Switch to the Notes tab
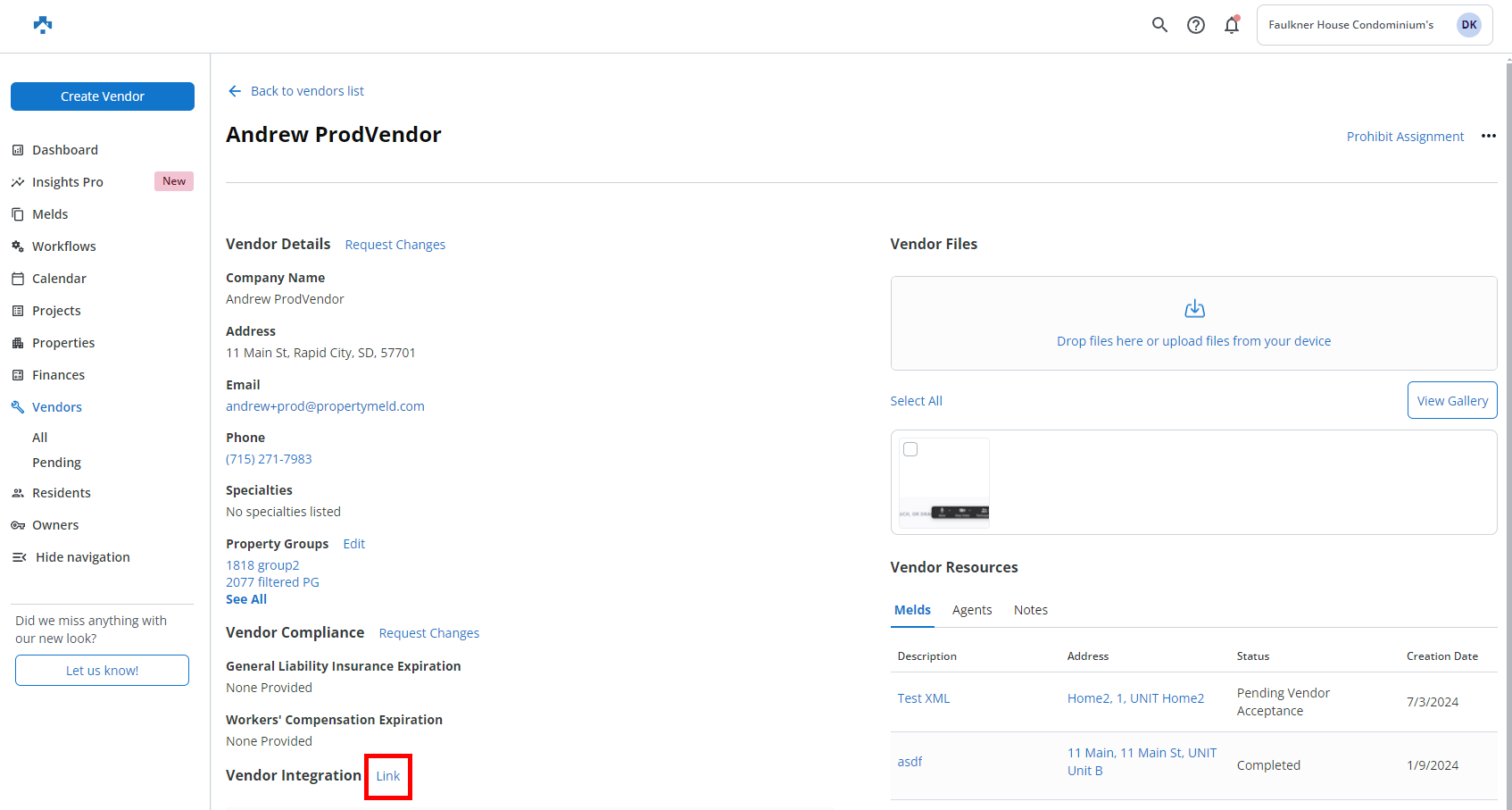Viewport: 1512px width, 810px height. [x=1030, y=610]
